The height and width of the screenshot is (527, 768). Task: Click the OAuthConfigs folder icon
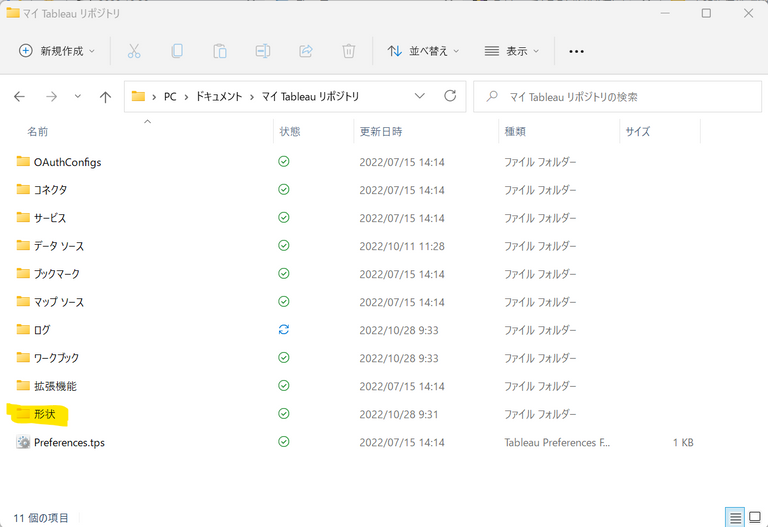click(x=23, y=162)
